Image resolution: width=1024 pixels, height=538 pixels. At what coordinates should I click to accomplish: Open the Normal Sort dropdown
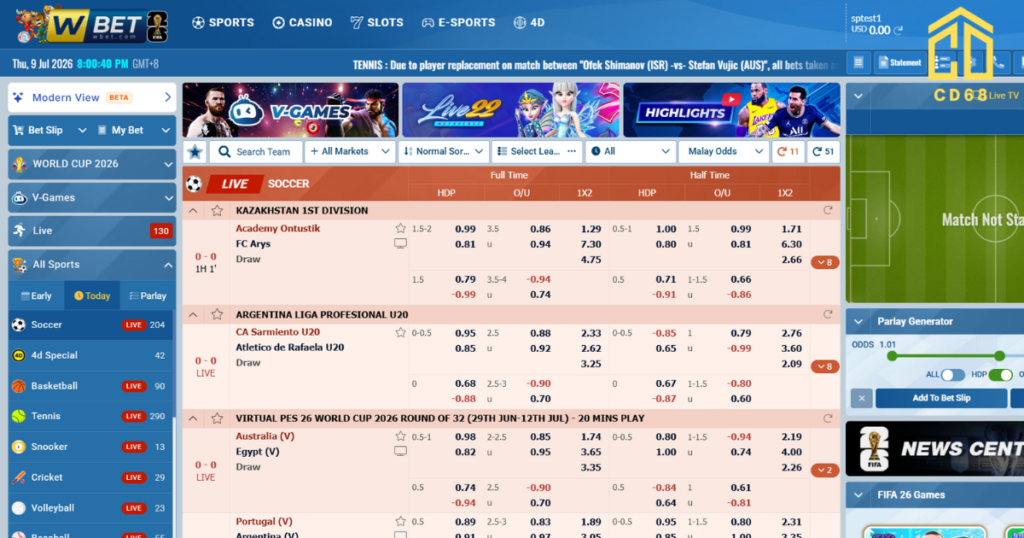pyautogui.click(x=443, y=151)
